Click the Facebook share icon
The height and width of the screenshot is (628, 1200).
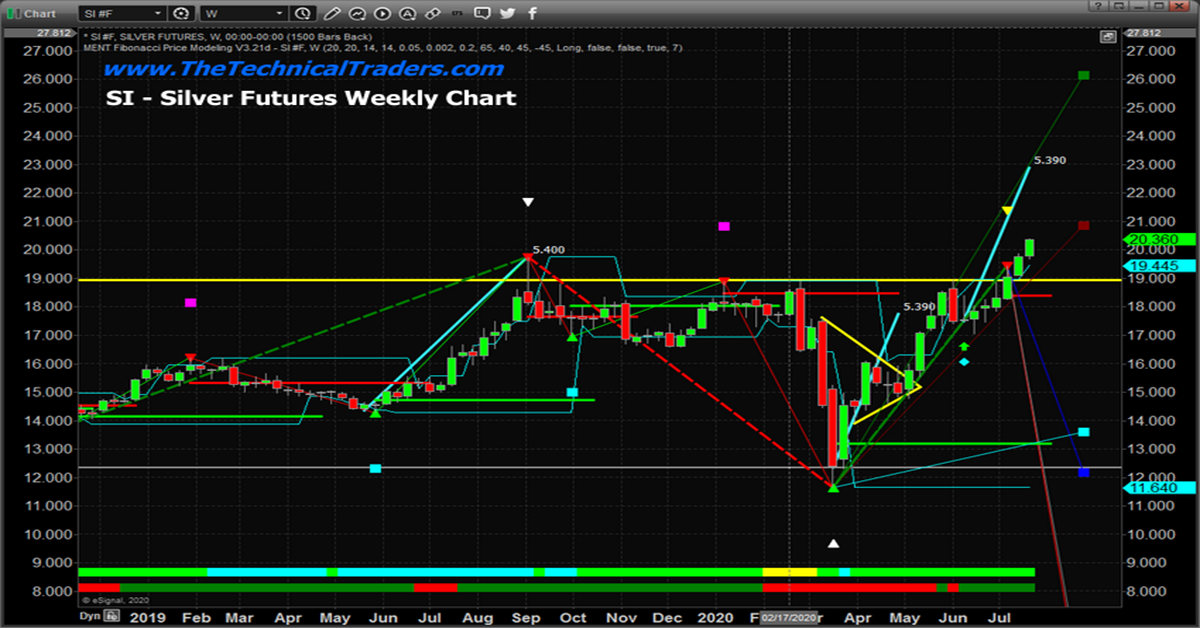[x=533, y=13]
